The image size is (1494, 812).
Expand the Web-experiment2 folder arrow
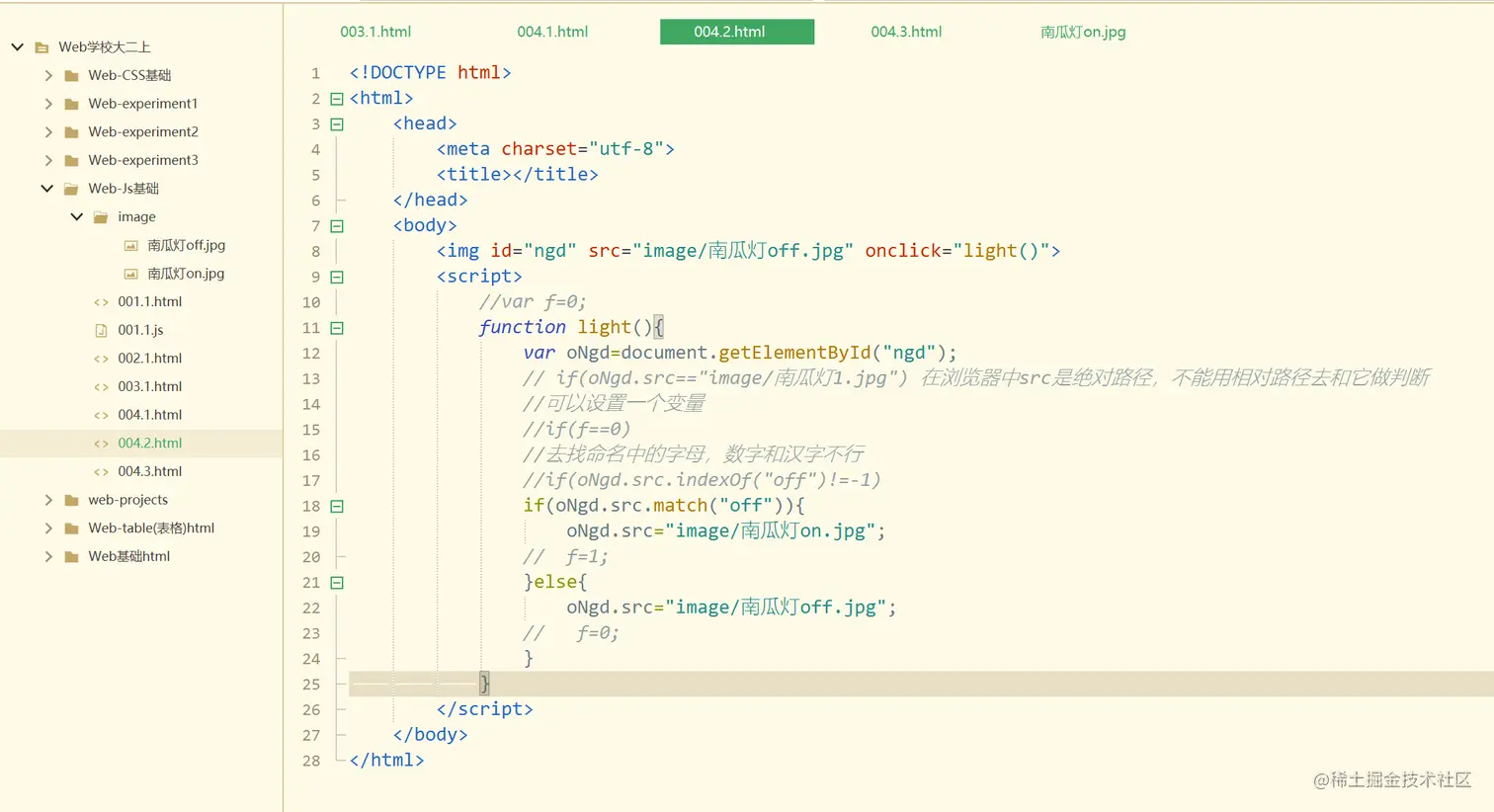[x=48, y=131]
